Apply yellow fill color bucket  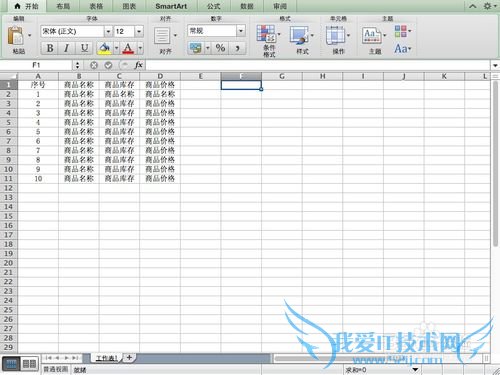105,48
